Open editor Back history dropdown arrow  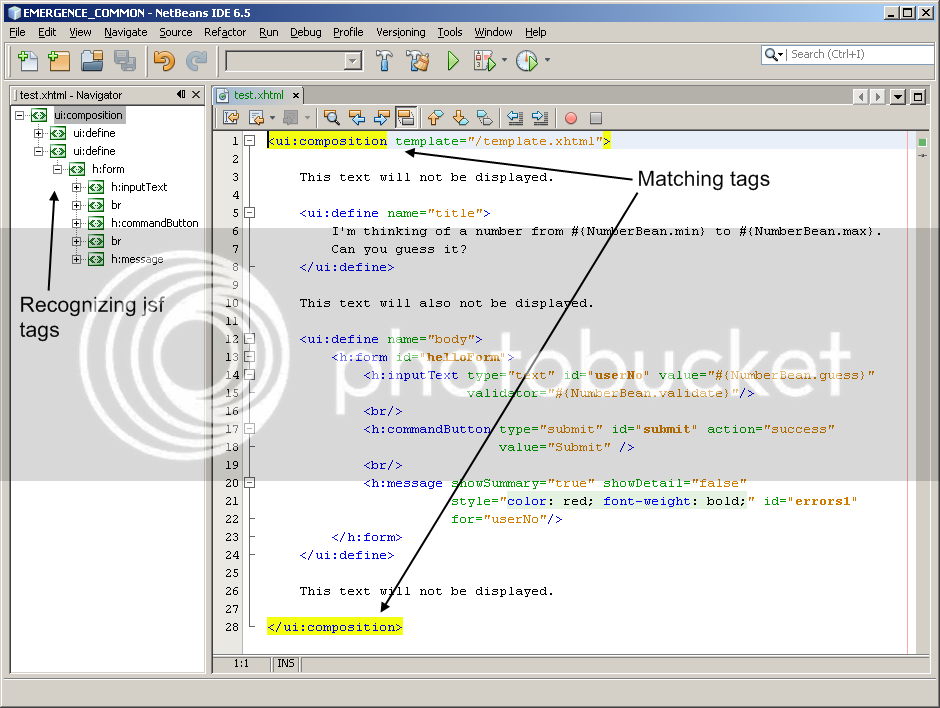coord(272,118)
